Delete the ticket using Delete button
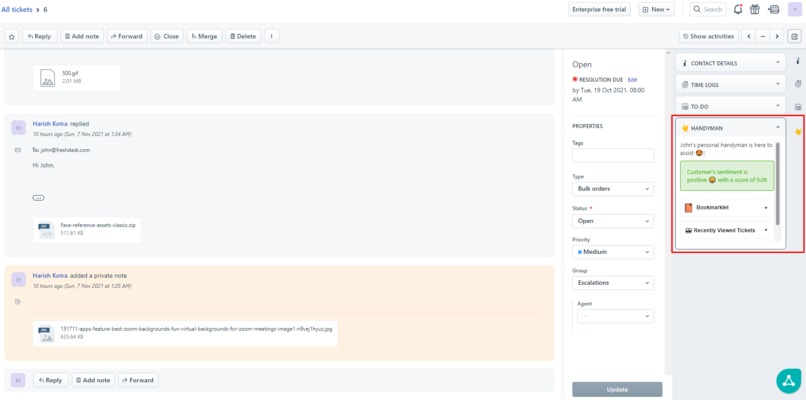Image resolution: width=806 pixels, height=400 pixels. coord(243,37)
